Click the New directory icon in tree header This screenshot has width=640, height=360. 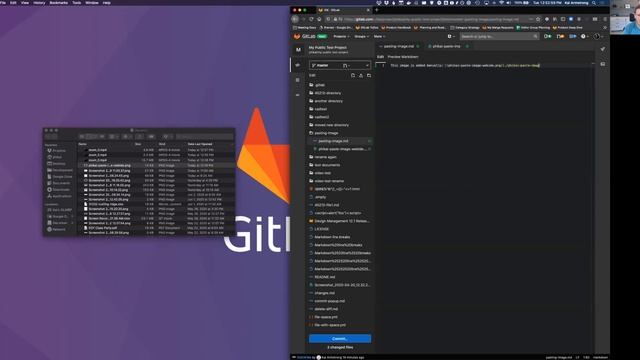click(369, 76)
